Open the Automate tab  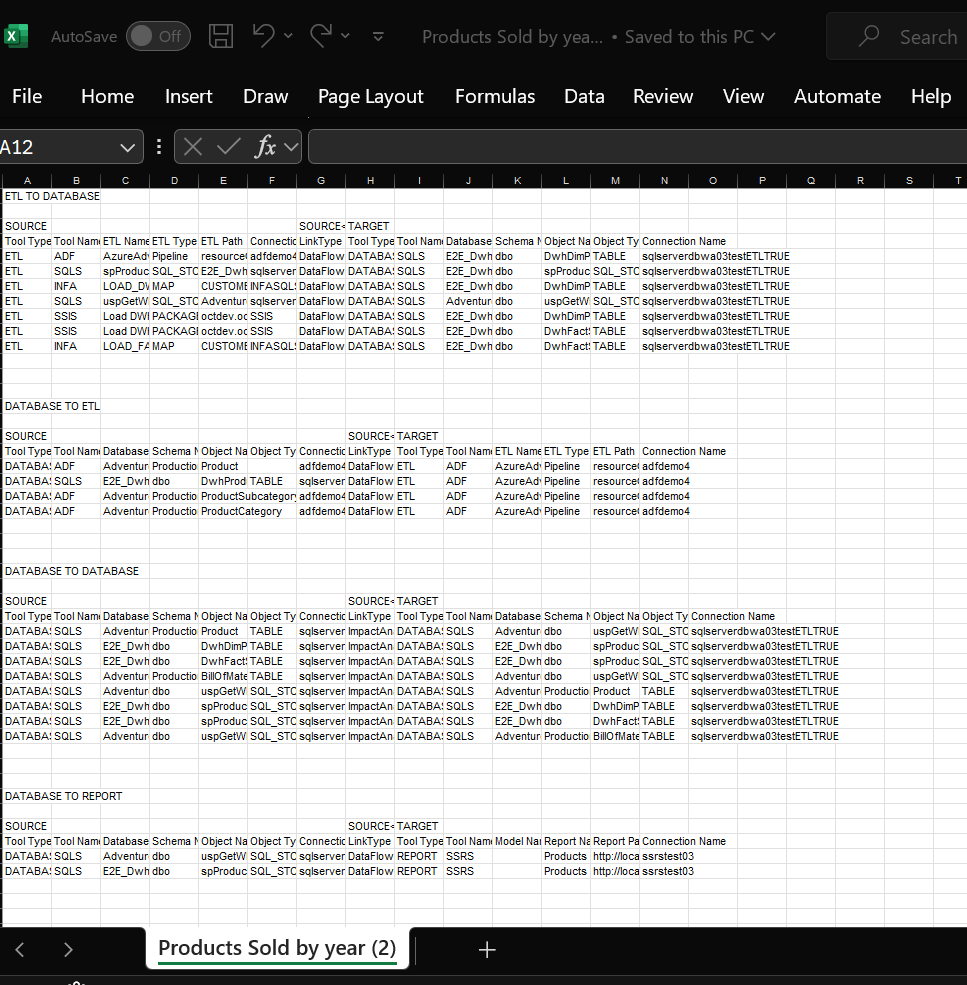837,96
